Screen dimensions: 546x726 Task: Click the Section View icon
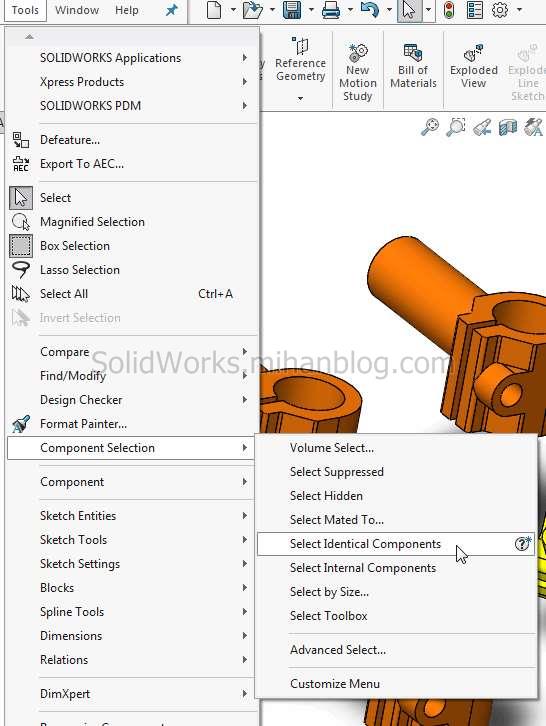tap(508, 126)
